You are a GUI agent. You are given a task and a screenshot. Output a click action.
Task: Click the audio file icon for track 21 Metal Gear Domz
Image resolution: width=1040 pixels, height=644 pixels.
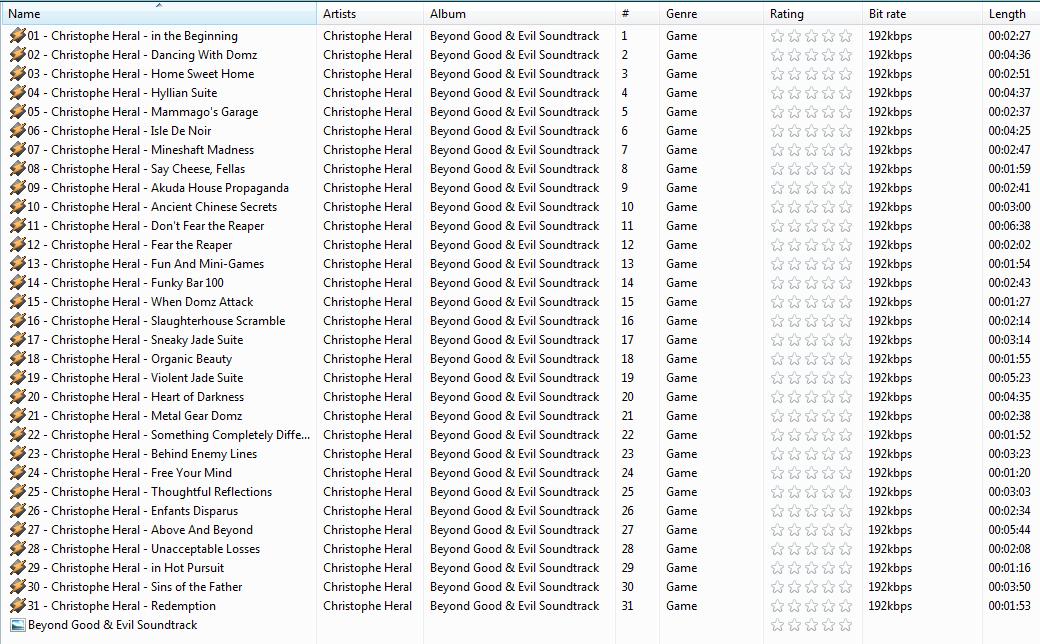tap(18, 416)
